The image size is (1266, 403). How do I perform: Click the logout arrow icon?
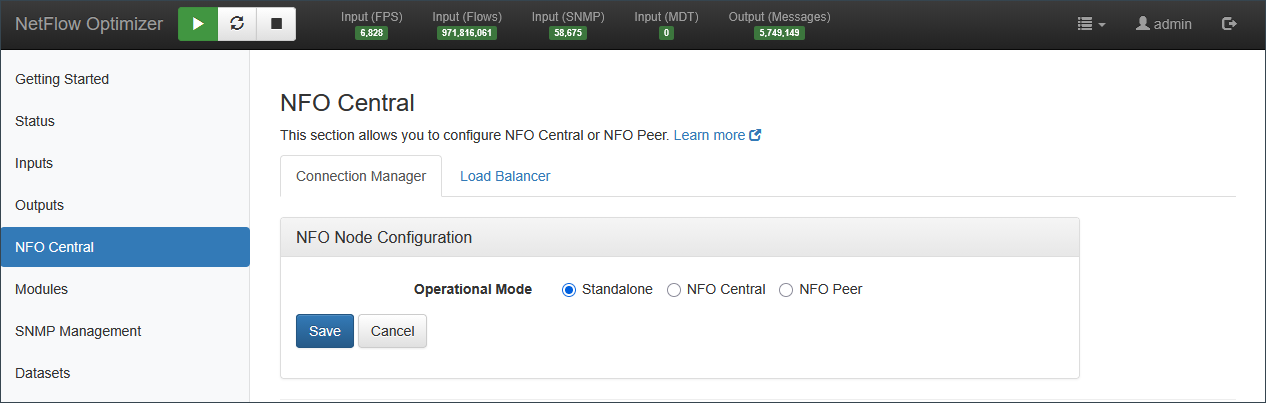tap(1229, 24)
